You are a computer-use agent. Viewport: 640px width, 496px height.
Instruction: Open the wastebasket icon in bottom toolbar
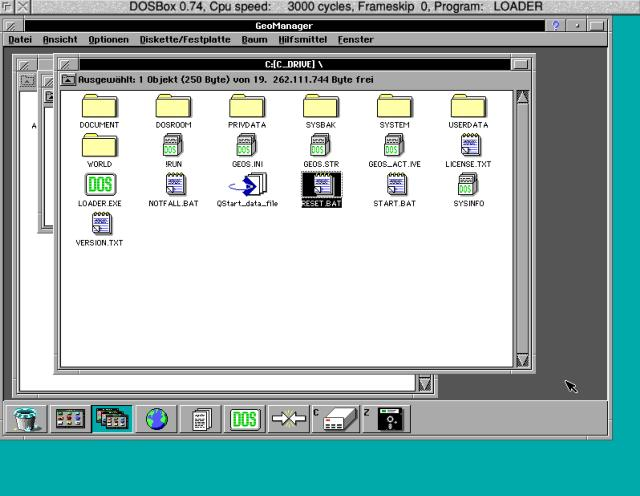point(24,419)
